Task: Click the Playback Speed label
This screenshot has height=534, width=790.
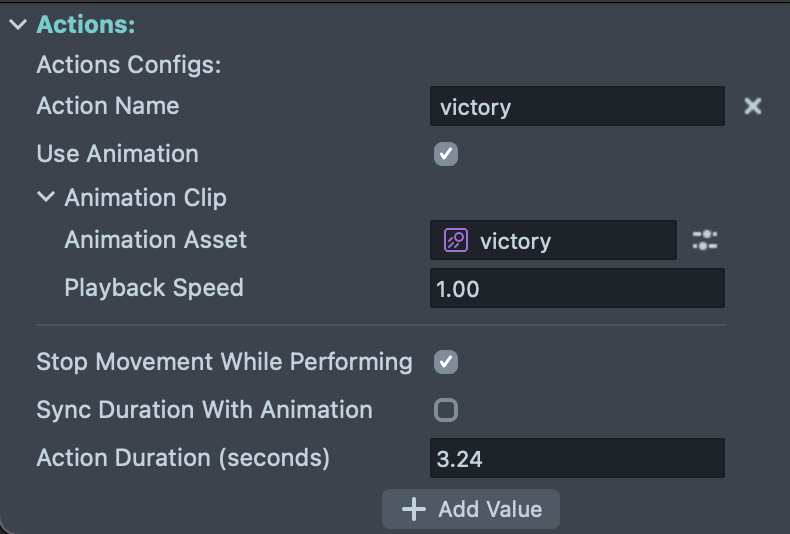Action: [x=154, y=288]
